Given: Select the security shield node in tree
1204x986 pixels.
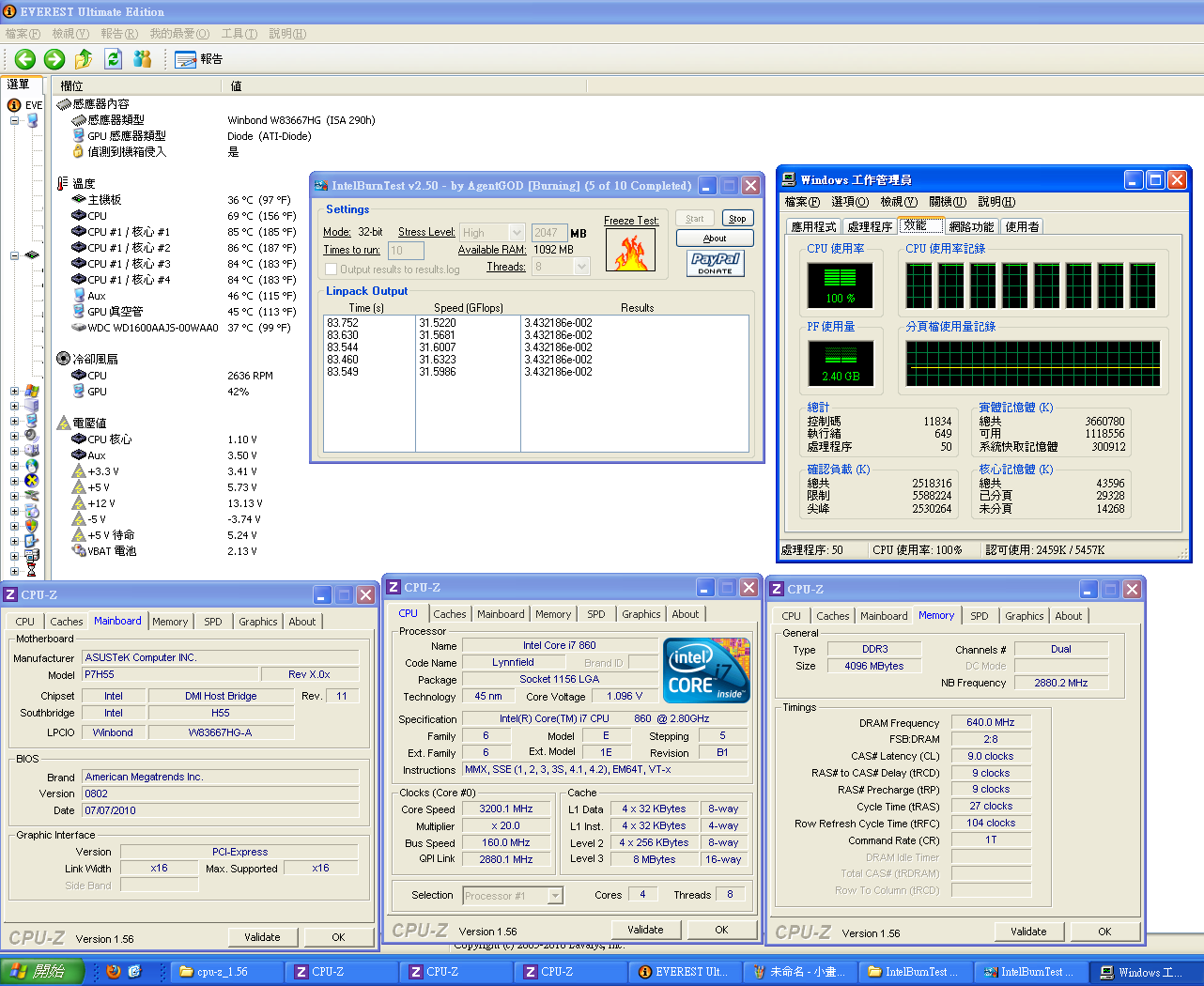Looking at the screenshot, I should pos(32,526).
